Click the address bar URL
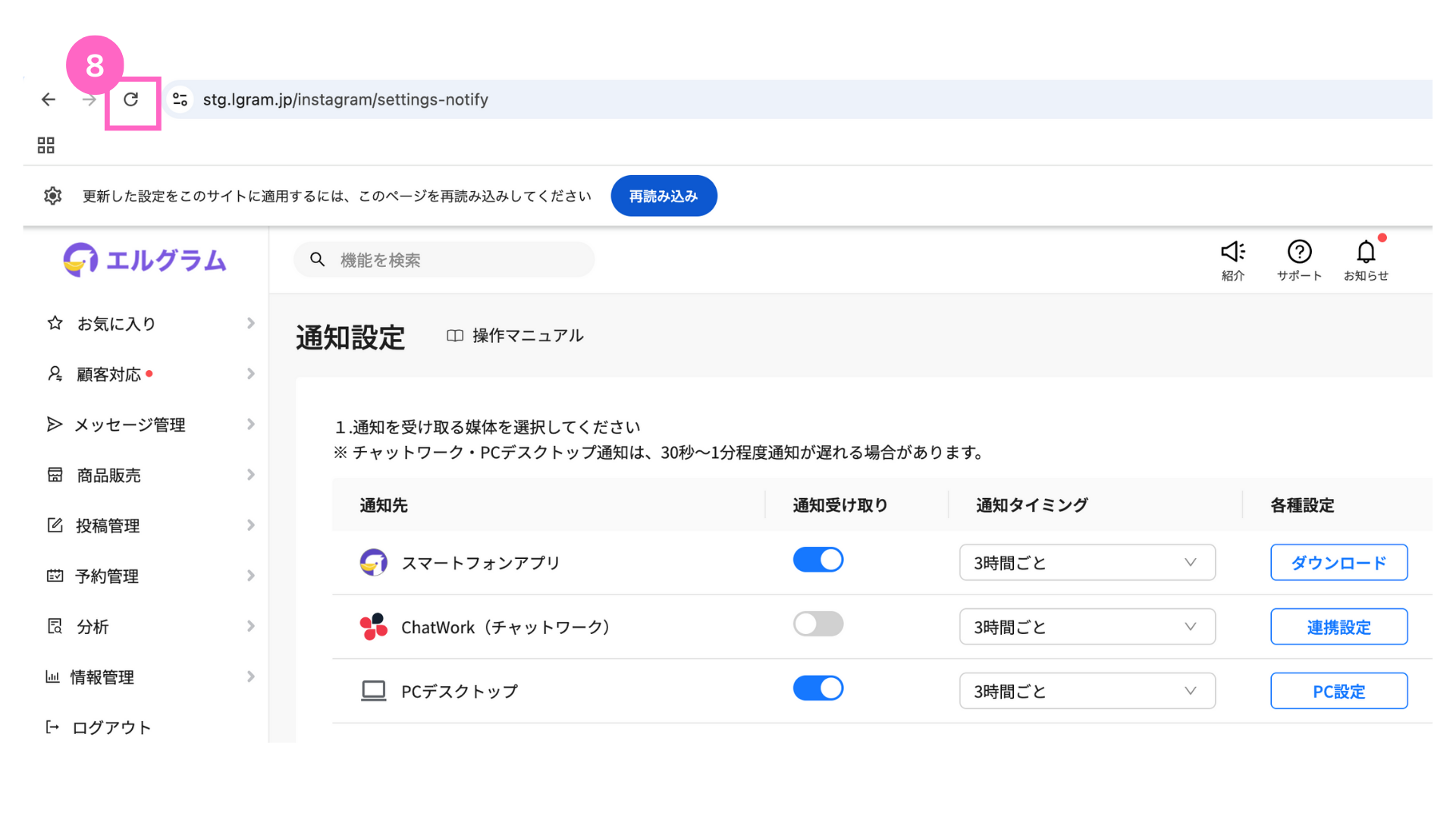The width and height of the screenshot is (1456, 819). (345, 99)
